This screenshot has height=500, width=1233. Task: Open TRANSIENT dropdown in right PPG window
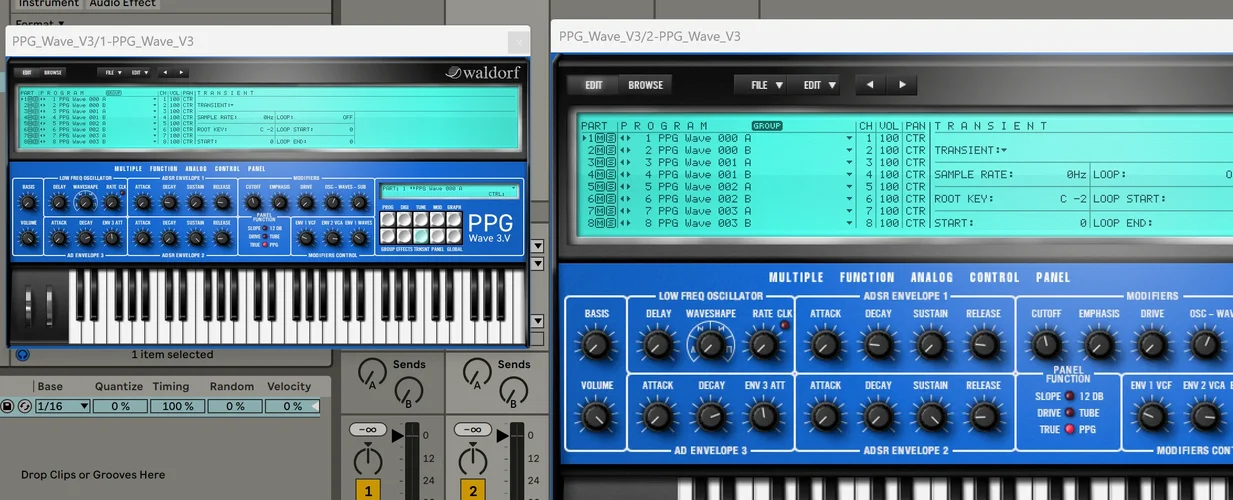[x=971, y=150]
